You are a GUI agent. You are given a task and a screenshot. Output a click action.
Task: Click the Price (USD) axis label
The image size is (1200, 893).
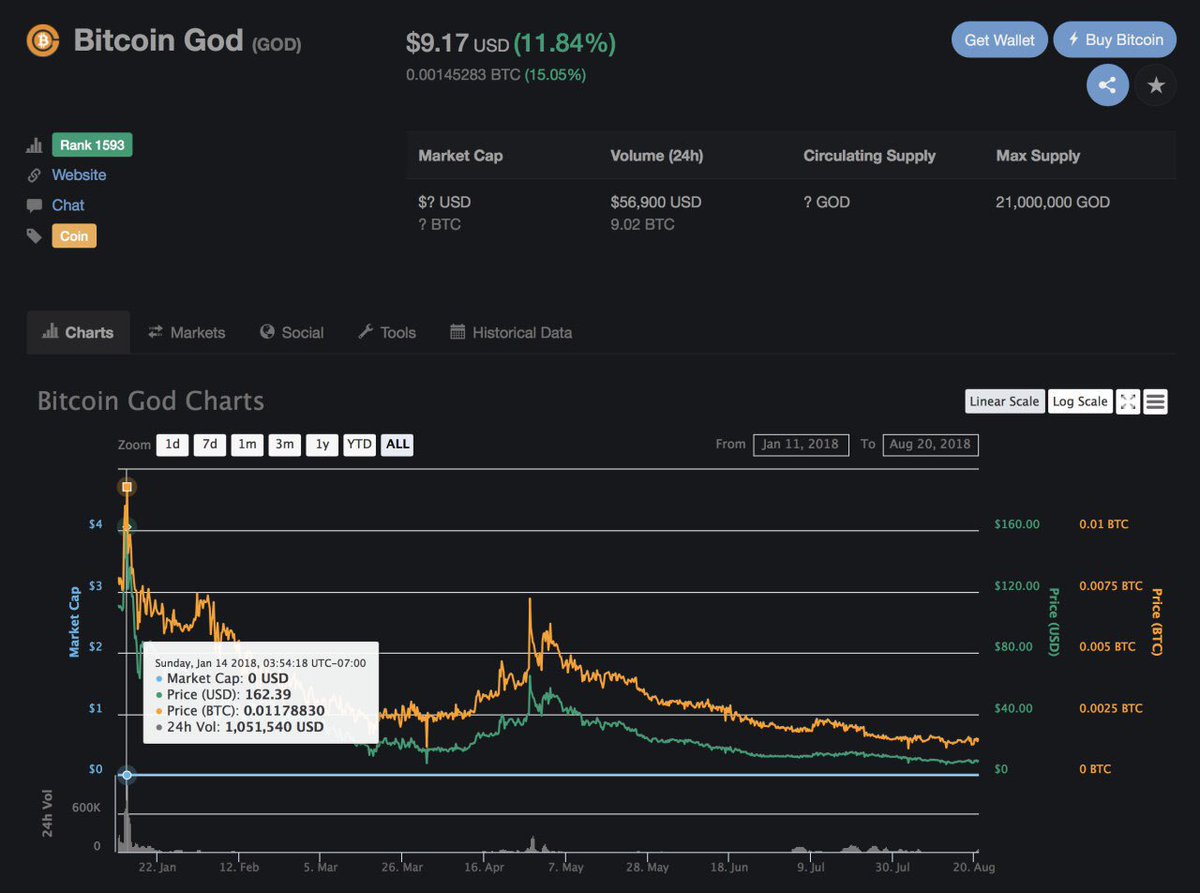pyautogui.click(x=1053, y=621)
